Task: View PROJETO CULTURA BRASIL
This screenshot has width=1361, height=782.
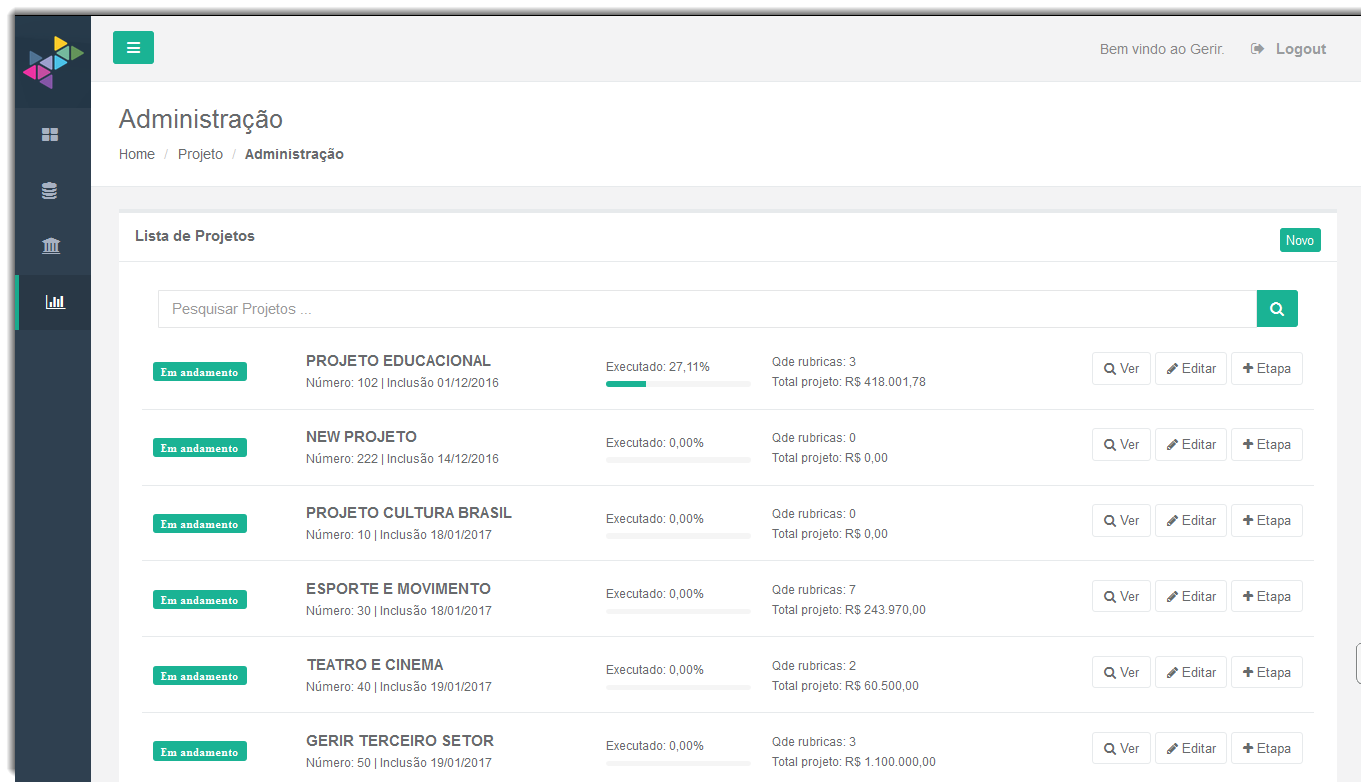Action: tap(1121, 520)
